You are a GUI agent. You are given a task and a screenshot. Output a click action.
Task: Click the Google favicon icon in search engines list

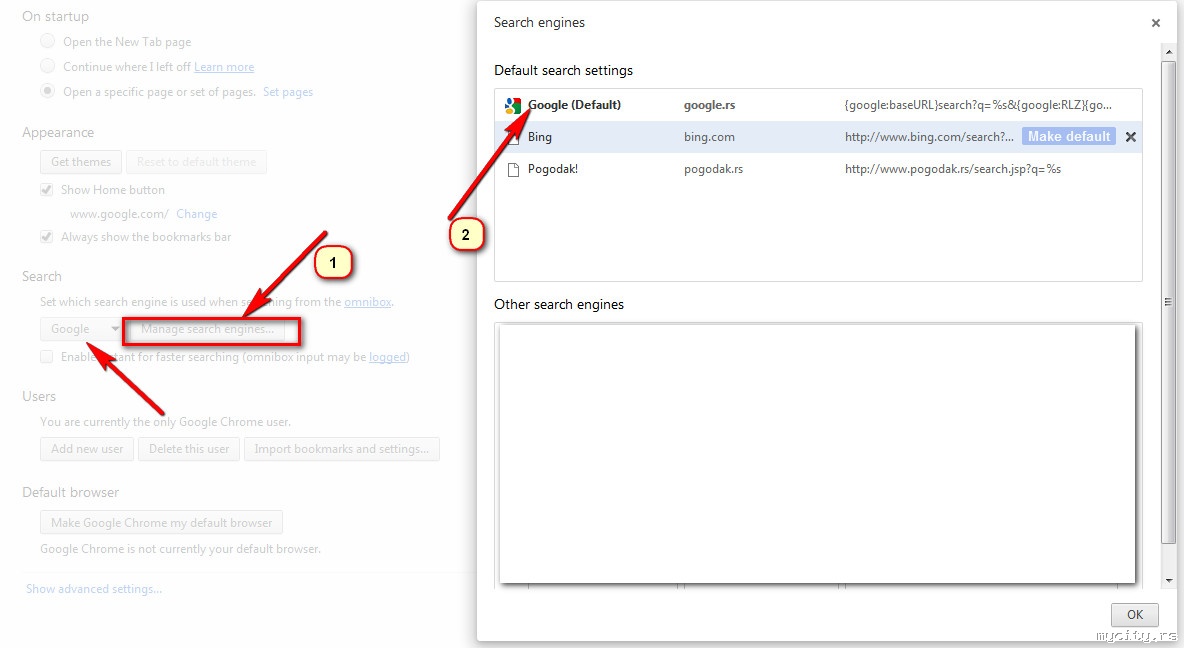pos(513,106)
